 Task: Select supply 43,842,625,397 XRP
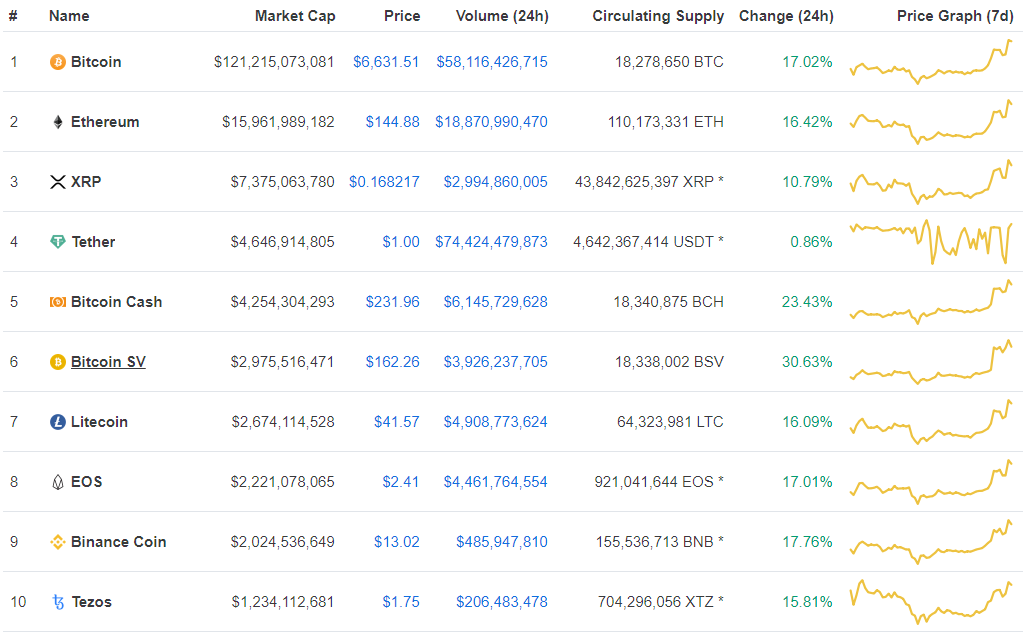(x=649, y=182)
